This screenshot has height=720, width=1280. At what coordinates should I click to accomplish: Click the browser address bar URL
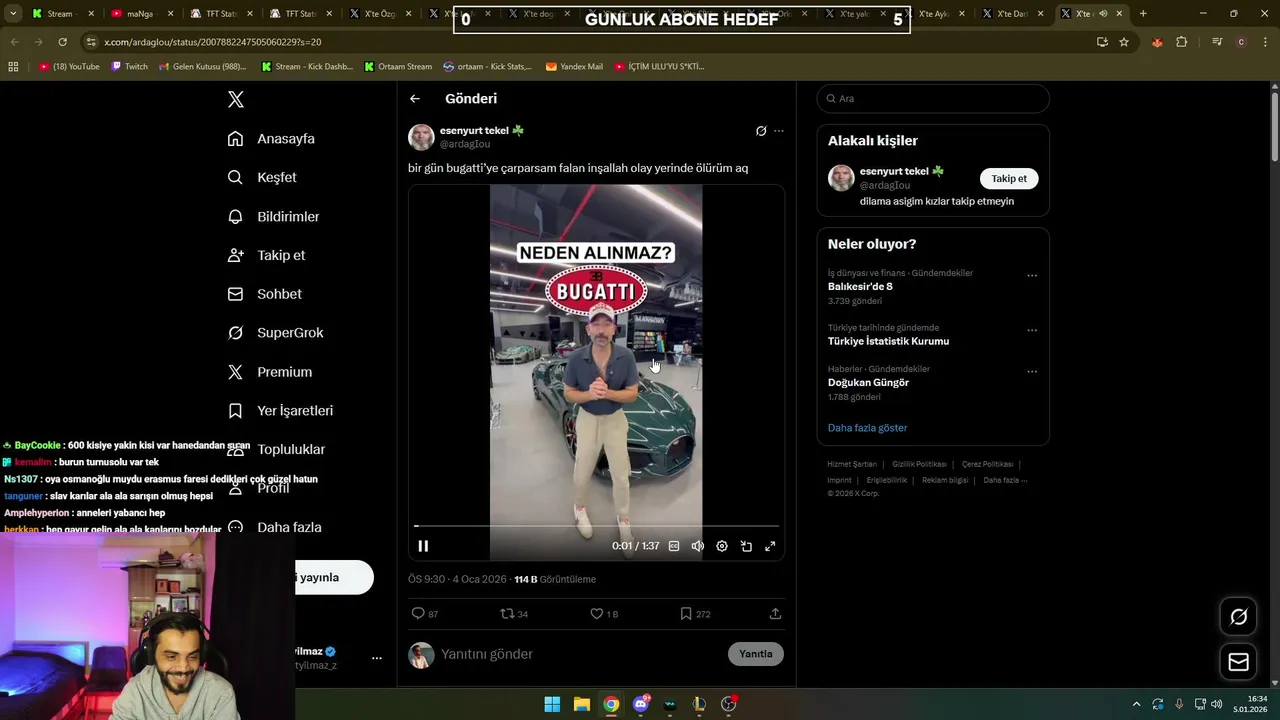pyautogui.click(x=212, y=42)
